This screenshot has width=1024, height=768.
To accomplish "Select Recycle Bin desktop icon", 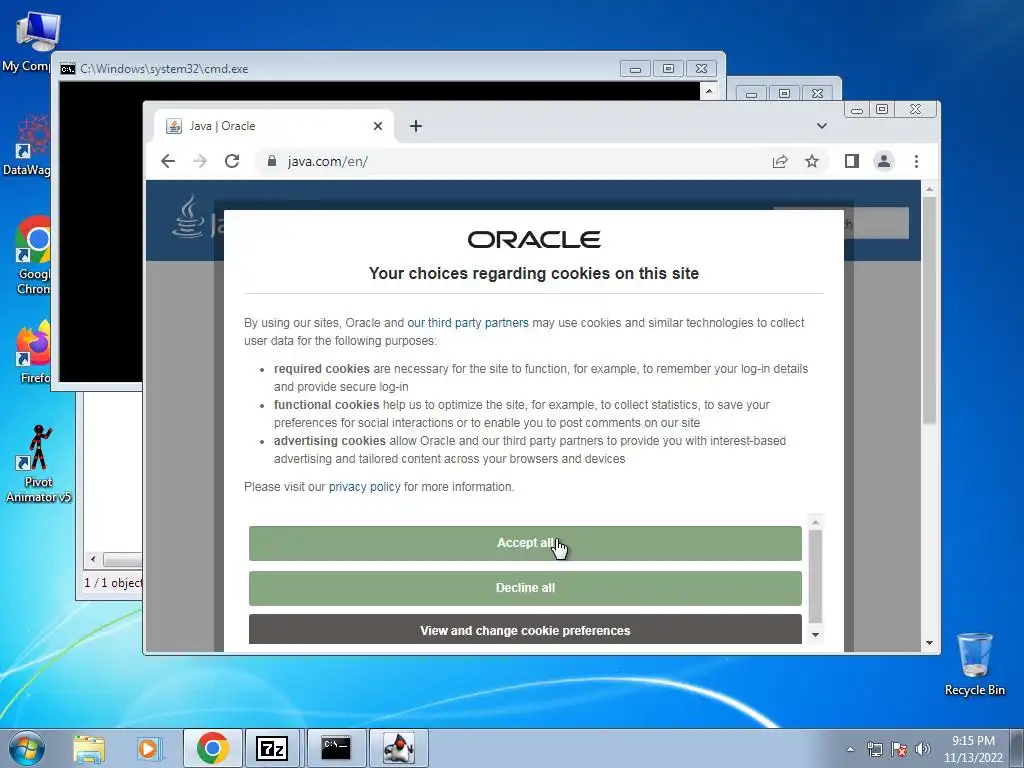I will 974,664.
